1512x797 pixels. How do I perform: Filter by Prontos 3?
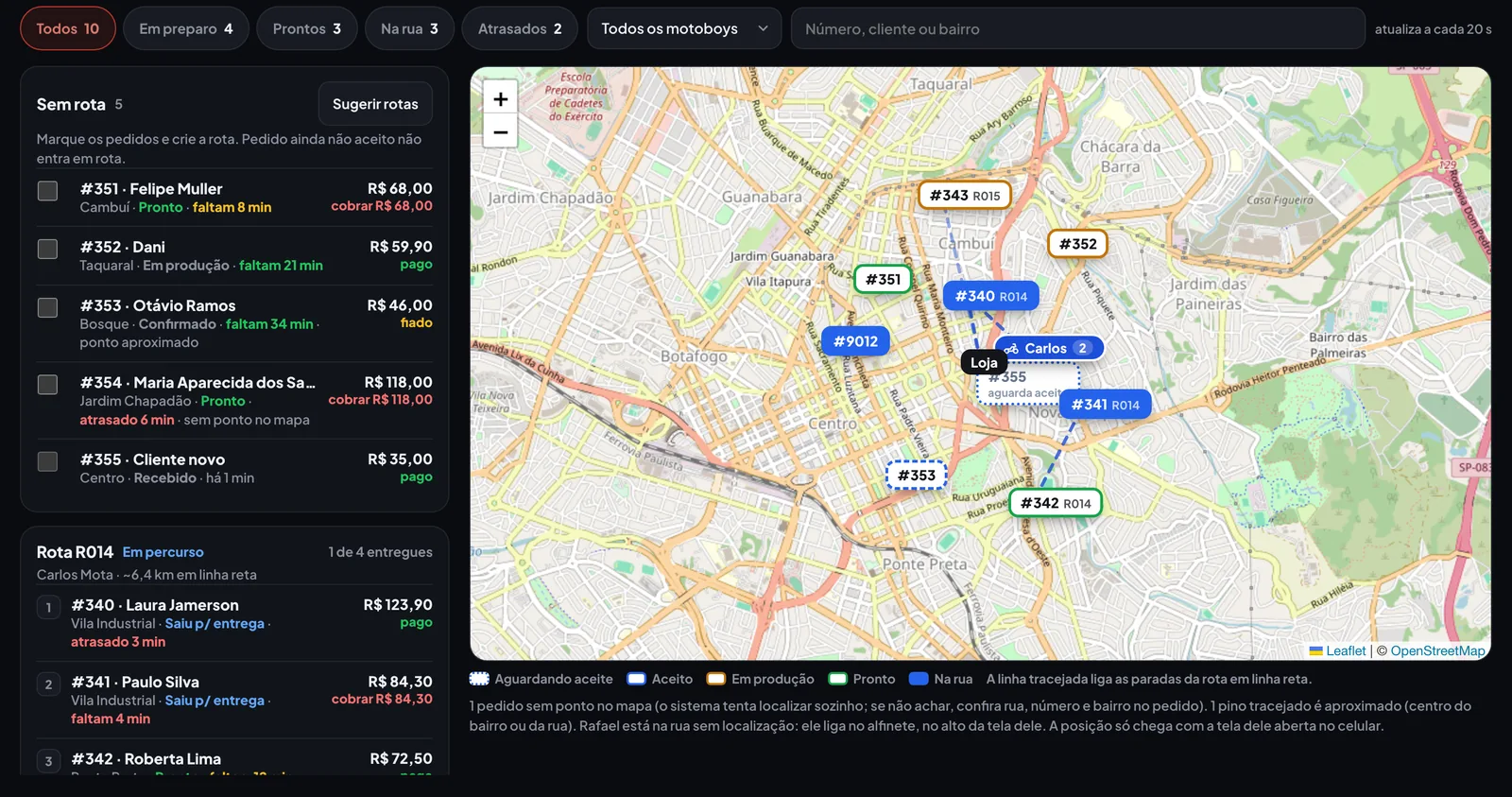coord(307,28)
